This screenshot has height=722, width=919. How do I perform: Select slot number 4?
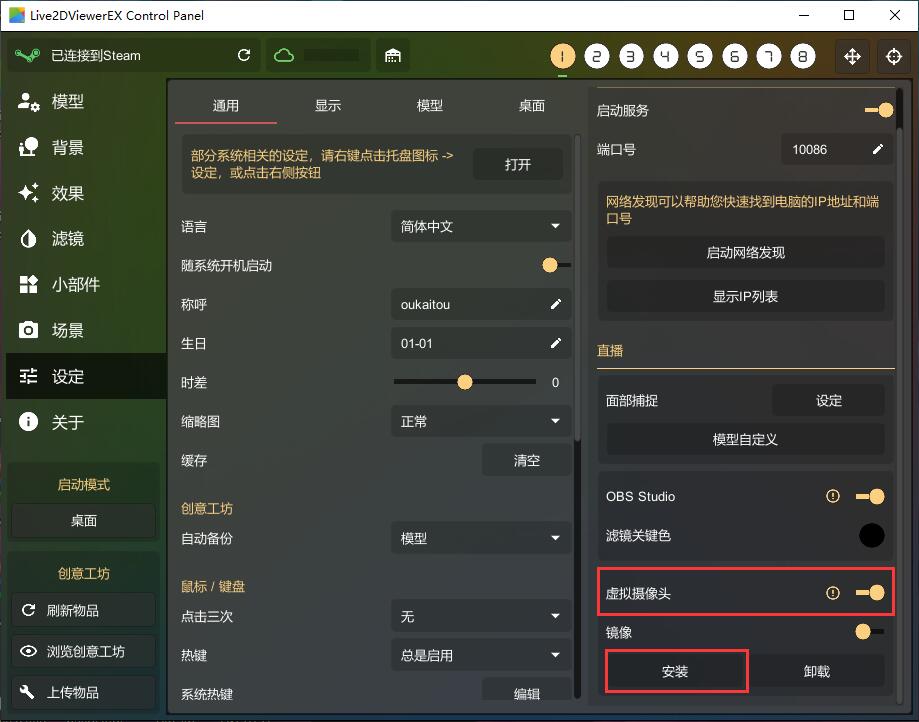(x=666, y=56)
